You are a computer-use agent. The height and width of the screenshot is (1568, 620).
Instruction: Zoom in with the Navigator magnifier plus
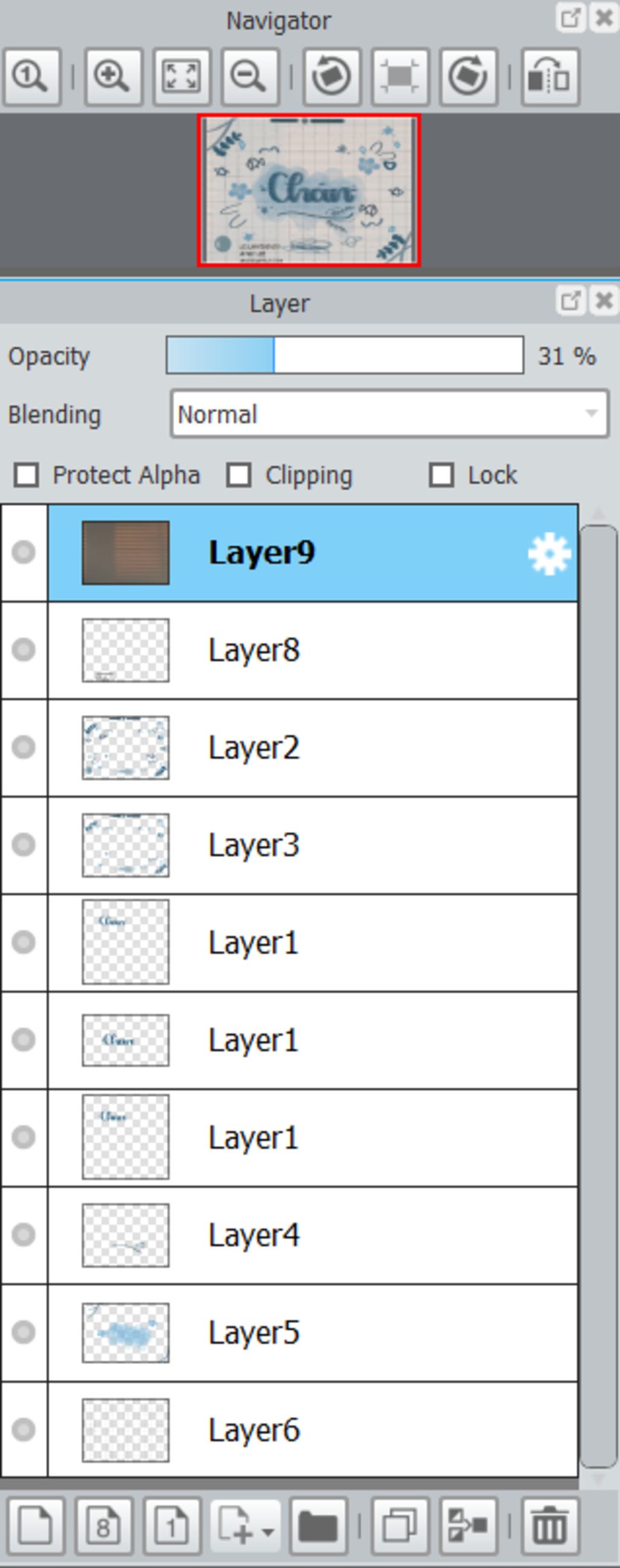point(114,78)
